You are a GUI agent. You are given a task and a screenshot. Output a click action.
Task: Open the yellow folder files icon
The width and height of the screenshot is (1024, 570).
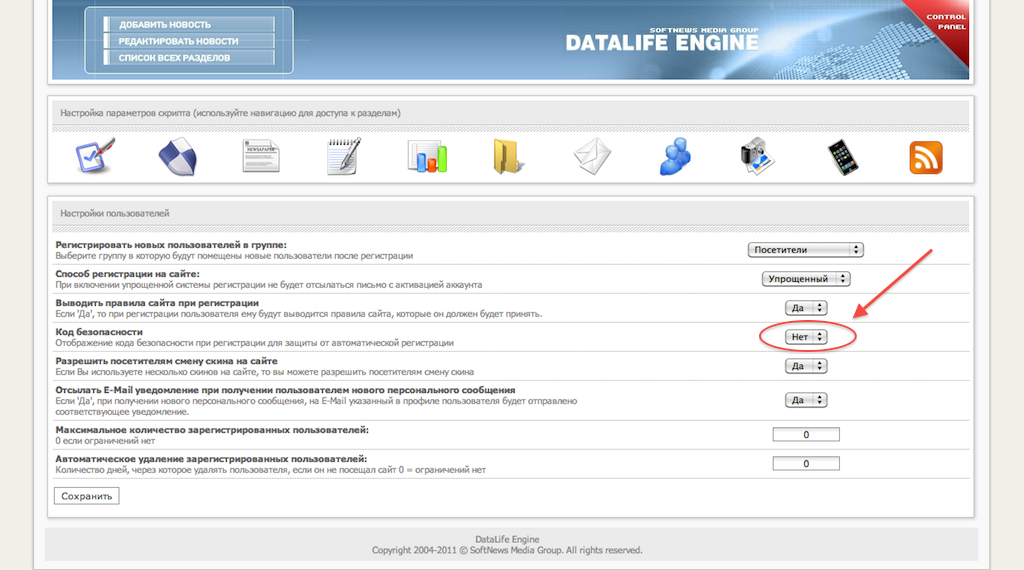[509, 157]
